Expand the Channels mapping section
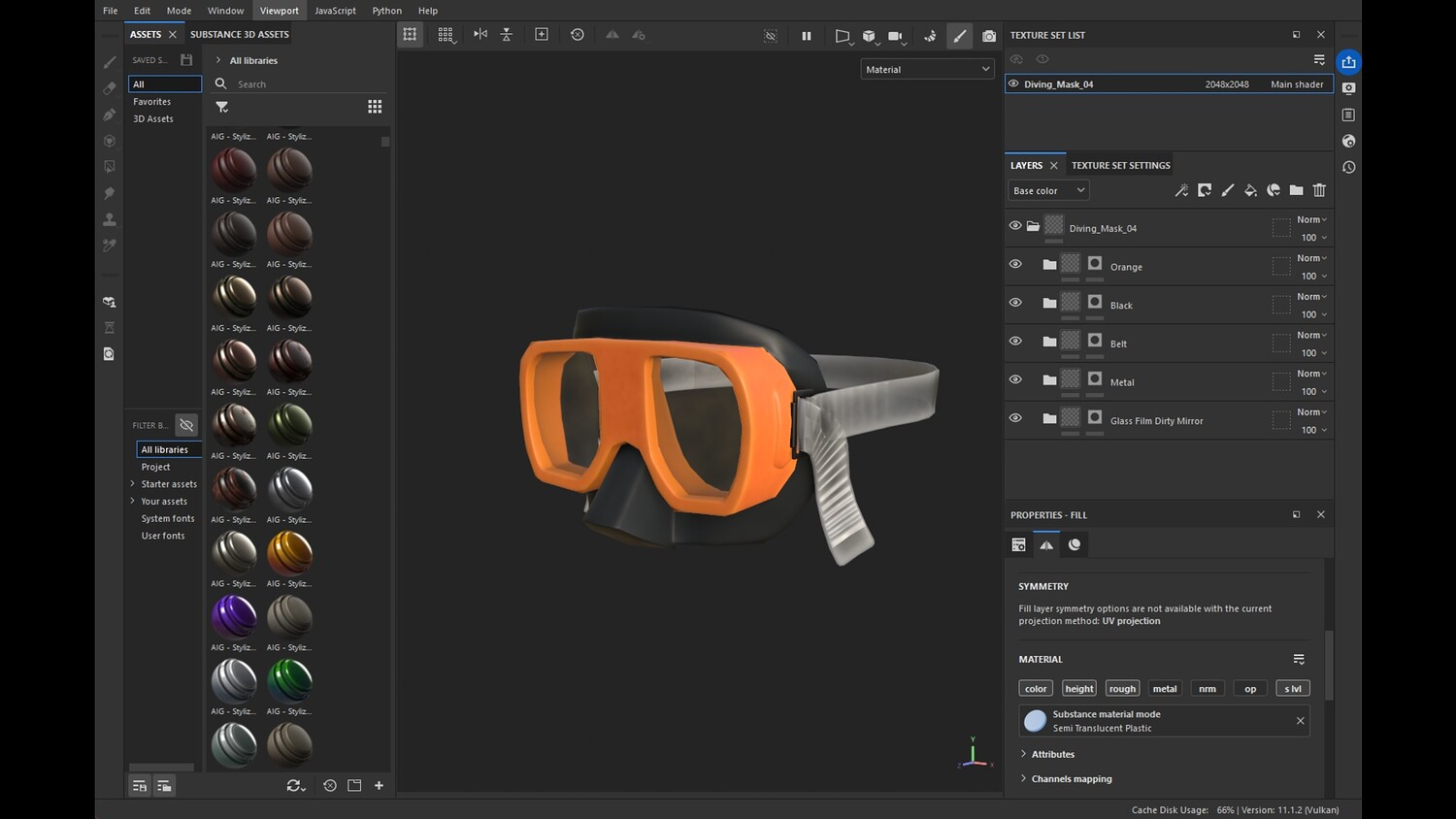The image size is (1456, 819). click(x=1071, y=779)
